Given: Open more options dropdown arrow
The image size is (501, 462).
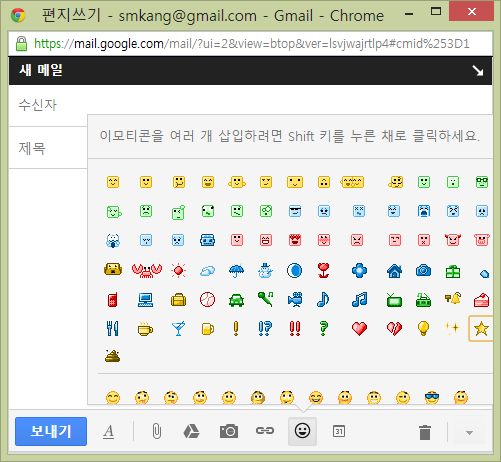Looking at the screenshot, I should (x=469, y=433).
